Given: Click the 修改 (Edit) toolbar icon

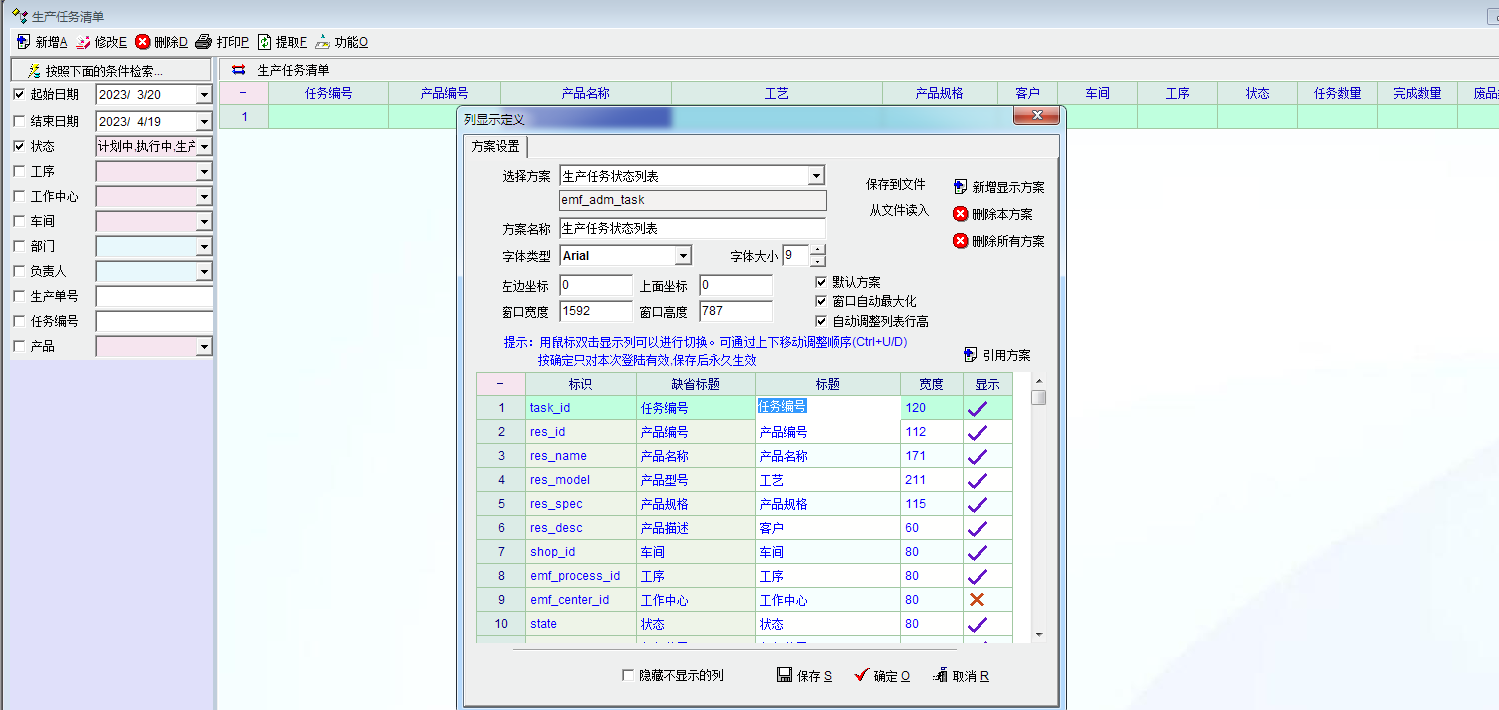Looking at the screenshot, I should coord(83,42).
